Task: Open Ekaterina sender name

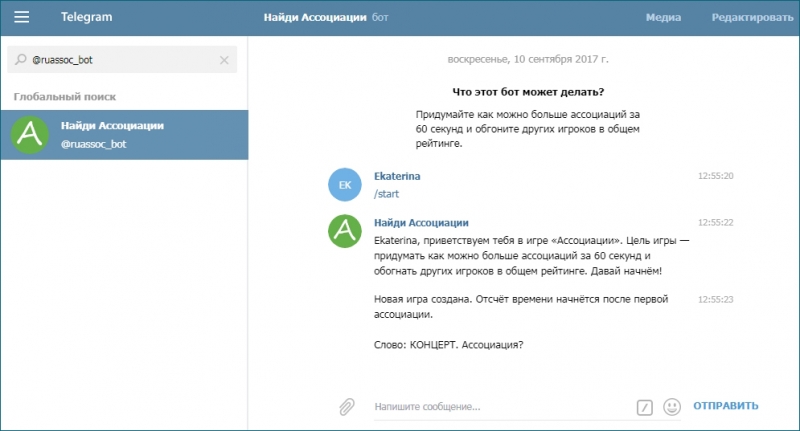Action: [x=397, y=176]
